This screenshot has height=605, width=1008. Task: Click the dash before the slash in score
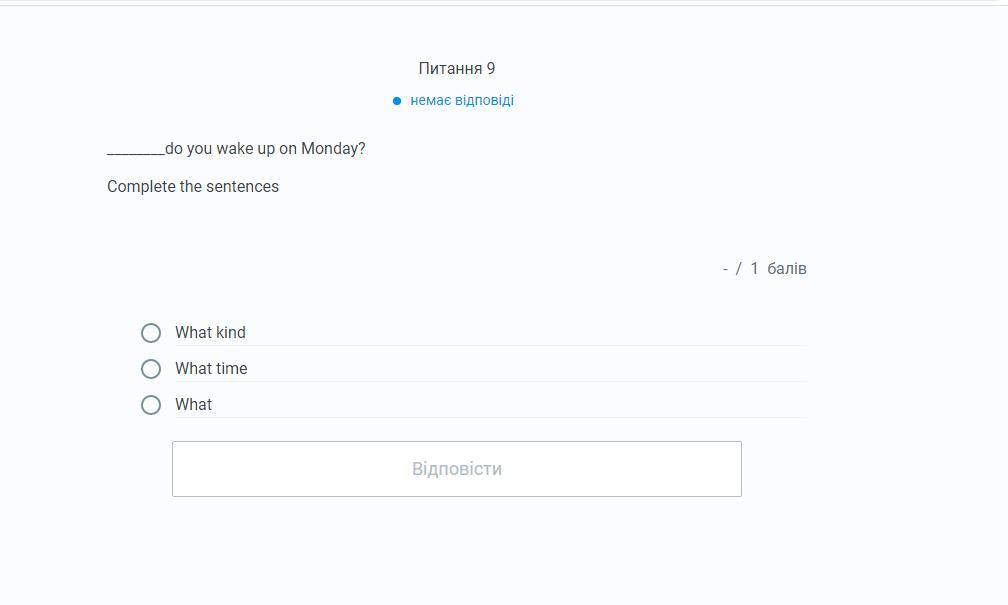click(725, 269)
